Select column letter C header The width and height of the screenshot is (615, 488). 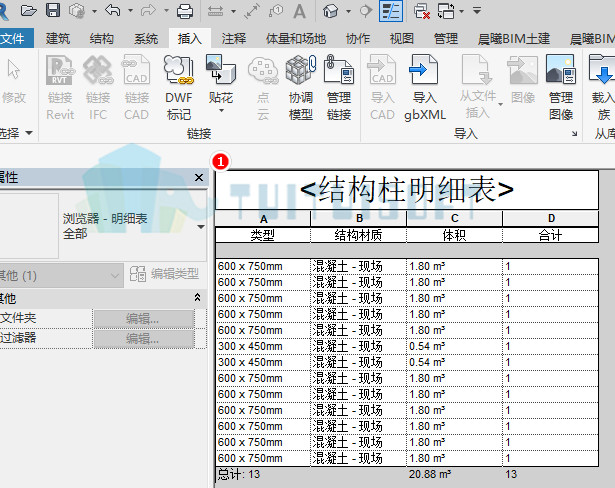(455, 219)
